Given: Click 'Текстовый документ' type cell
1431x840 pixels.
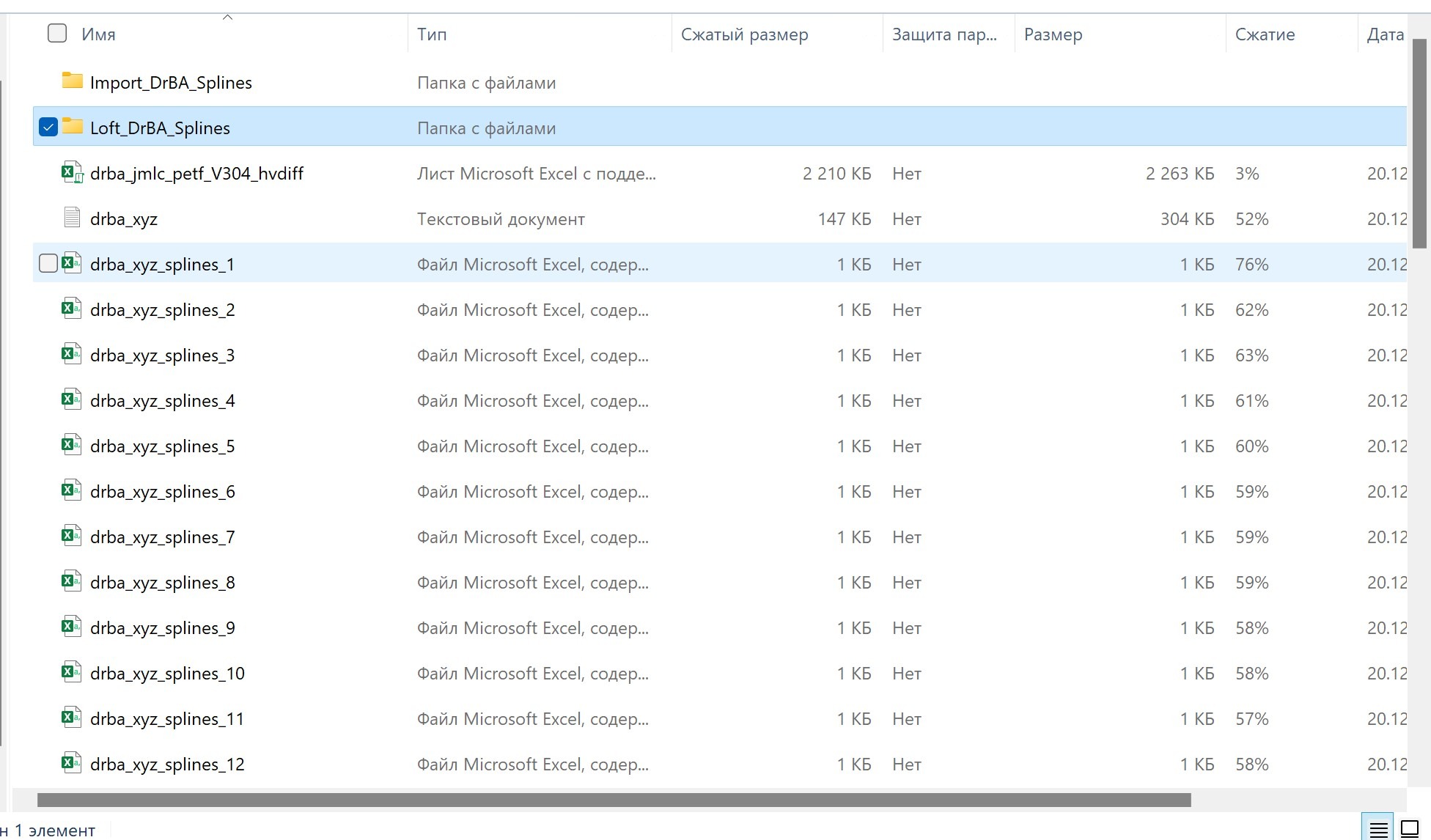Looking at the screenshot, I should point(501,219).
